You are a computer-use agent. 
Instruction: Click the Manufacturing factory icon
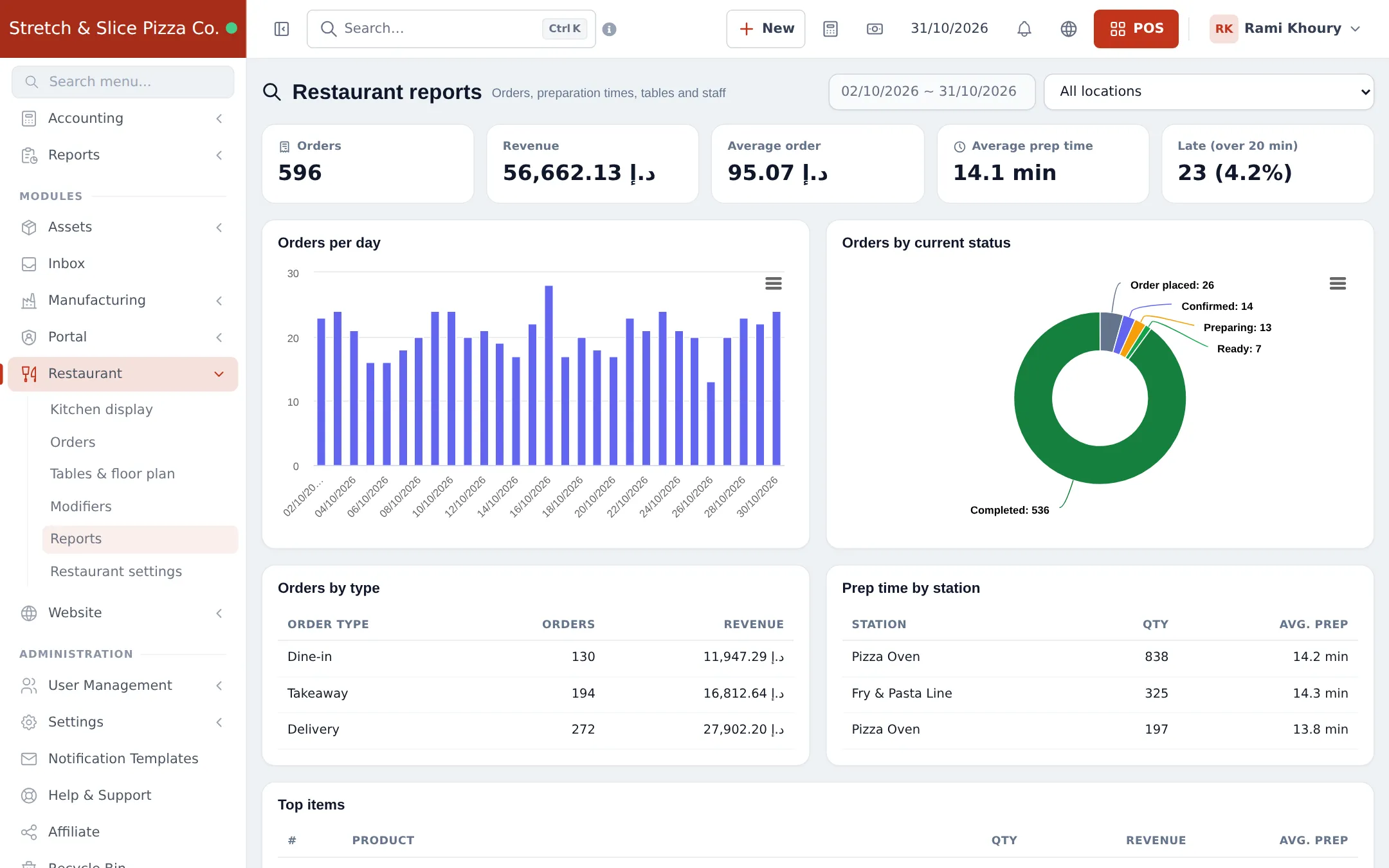29,300
